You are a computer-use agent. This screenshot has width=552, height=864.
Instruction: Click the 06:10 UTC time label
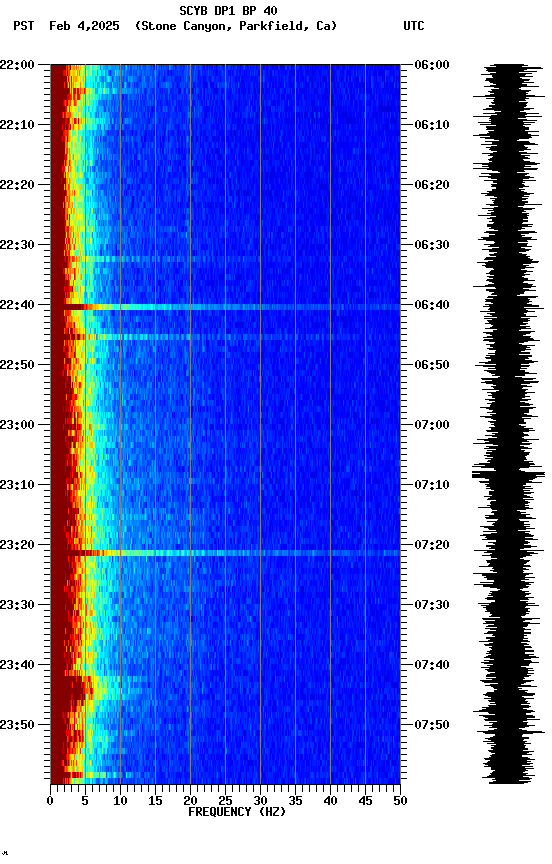[x=432, y=125]
